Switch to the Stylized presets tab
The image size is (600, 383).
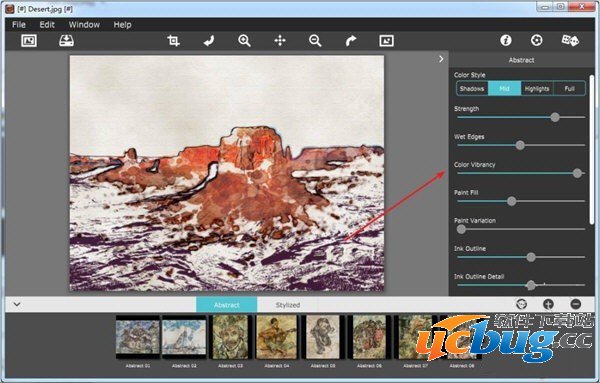click(288, 305)
